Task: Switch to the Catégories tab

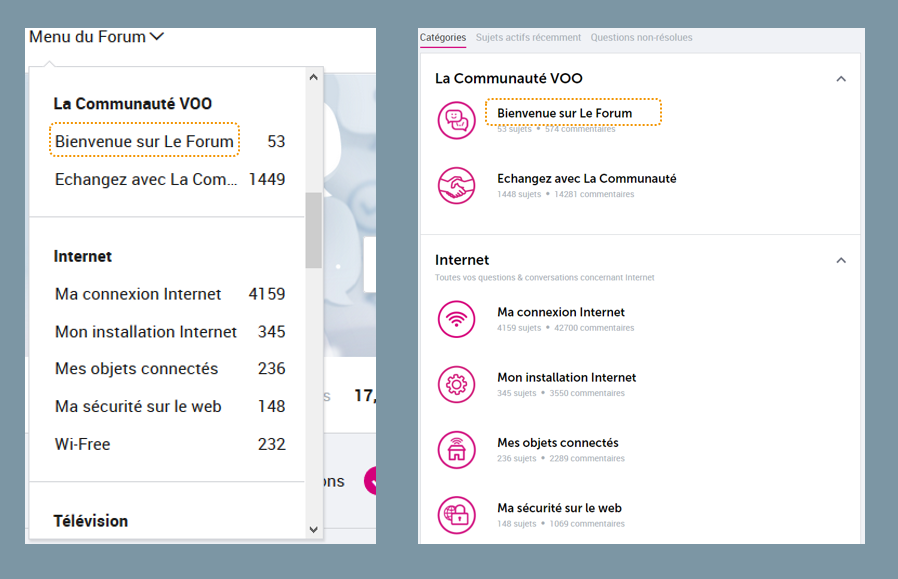Action: (443, 37)
